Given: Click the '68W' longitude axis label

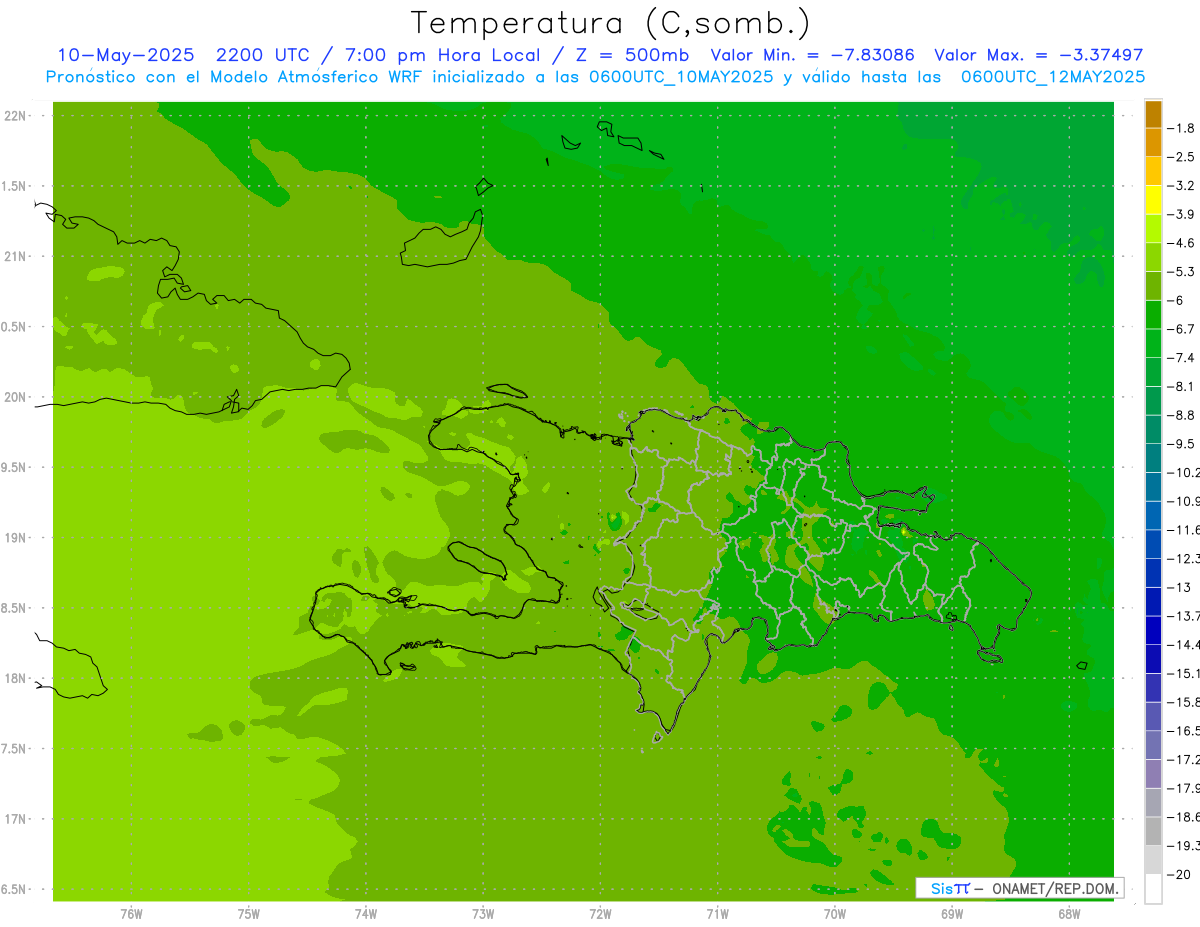Looking at the screenshot, I should 1069,913.
